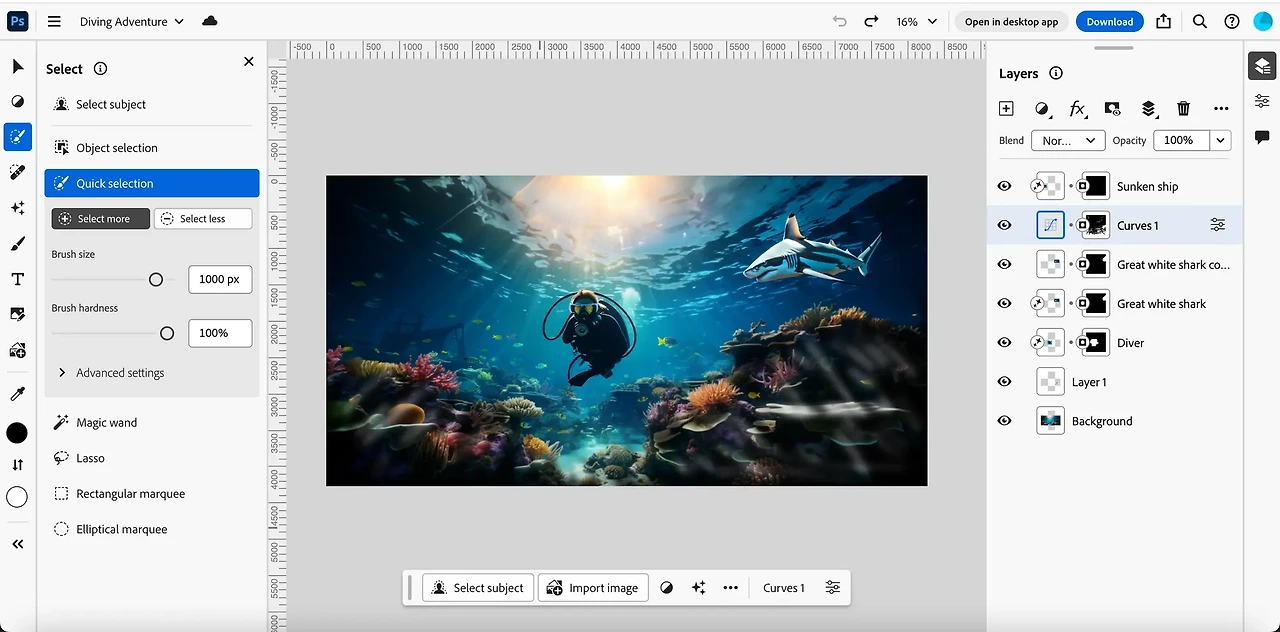The image size is (1280, 632).
Task: Check cloud sync status icon
Action: point(210,21)
